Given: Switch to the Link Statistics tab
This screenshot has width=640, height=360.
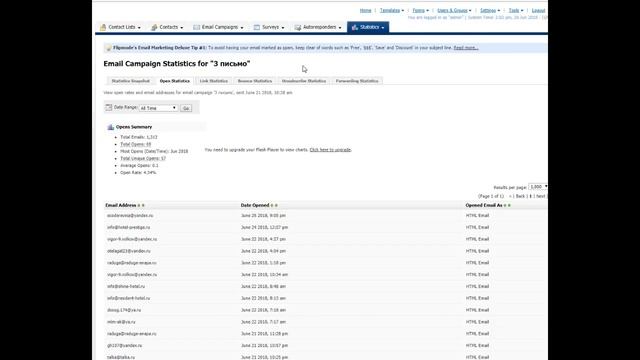Looking at the screenshot, I should (x=213, y=81).
